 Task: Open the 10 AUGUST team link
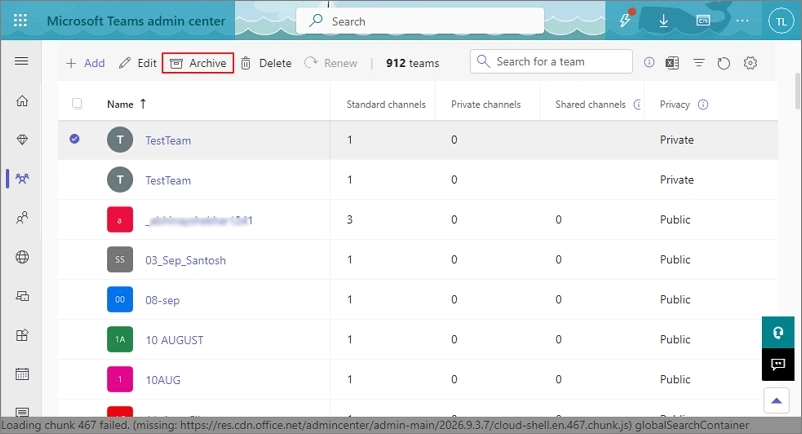click(174, 340)
